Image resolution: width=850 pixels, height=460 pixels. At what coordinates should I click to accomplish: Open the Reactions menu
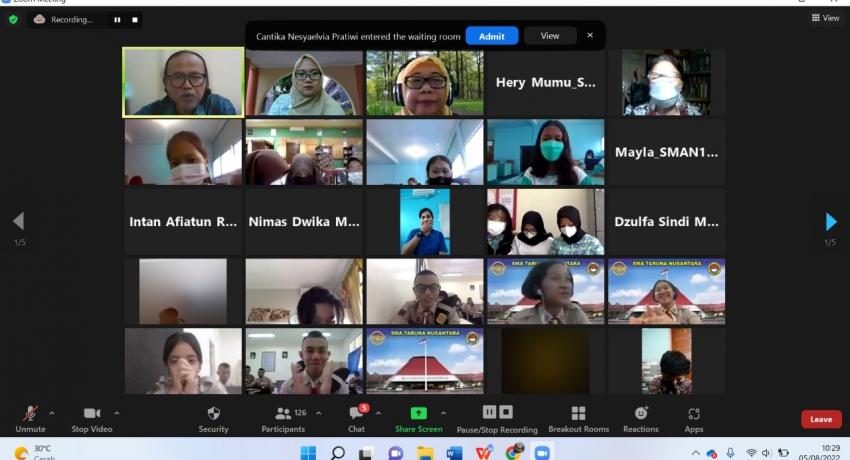641,419
